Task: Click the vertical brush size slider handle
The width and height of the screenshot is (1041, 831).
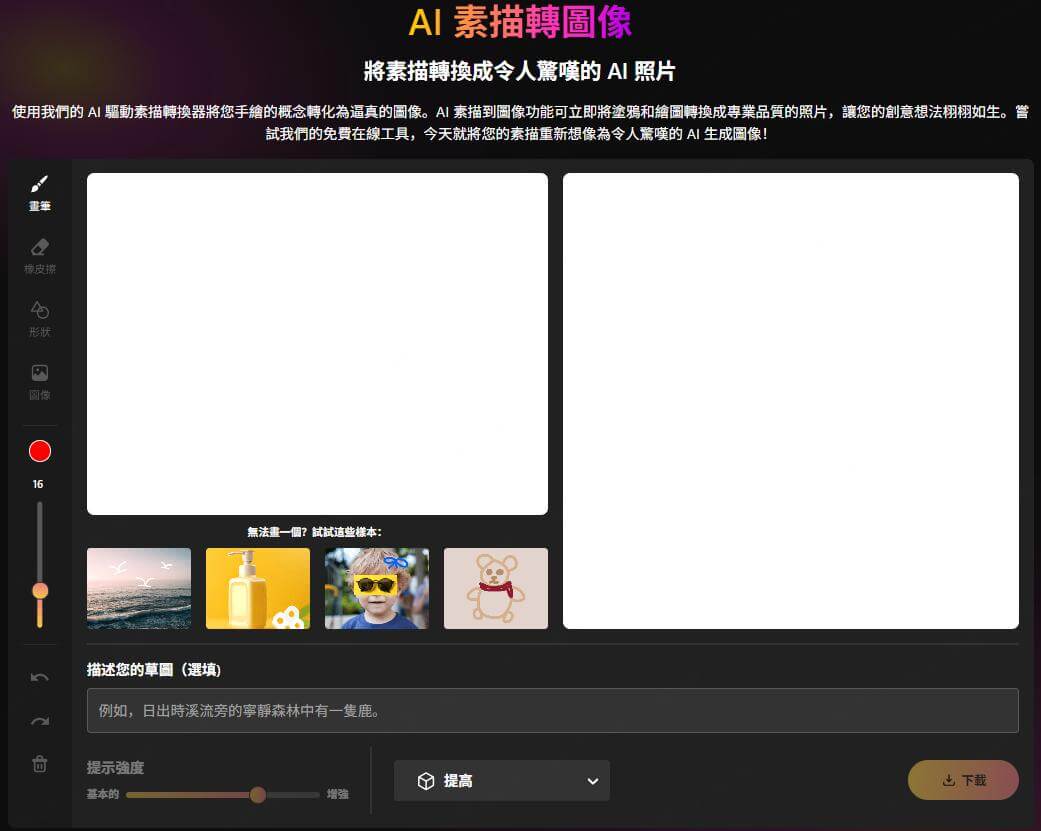Action: click(40, 591)
